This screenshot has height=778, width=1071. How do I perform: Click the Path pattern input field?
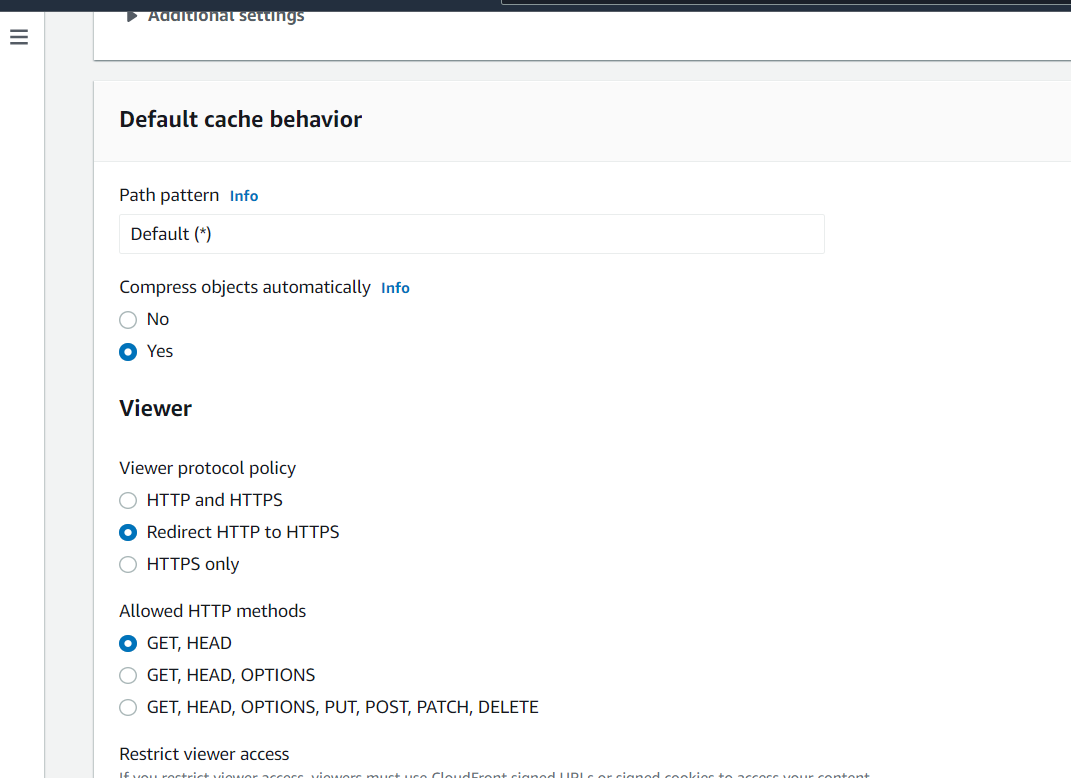471,234
